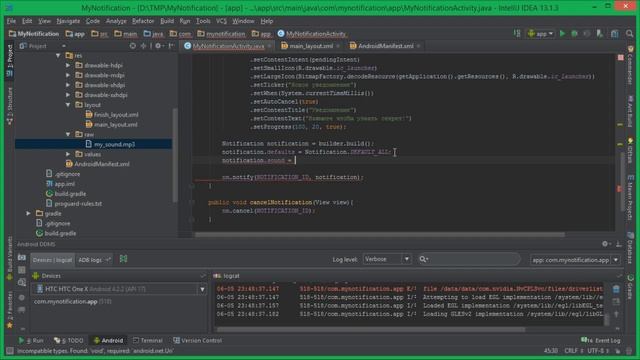640x360 pixels.
Task: Open the app run configuration dropdown
Action: (541, 34)
